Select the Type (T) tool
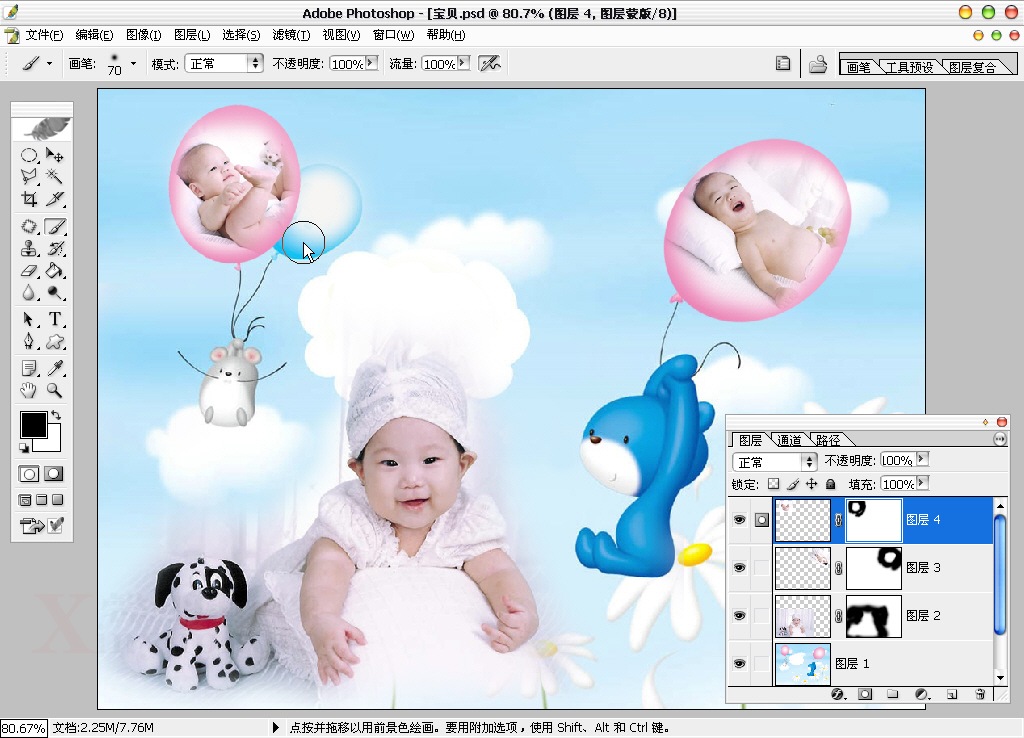This screenshot has height=738, width=1024. (x=55, y=319)
